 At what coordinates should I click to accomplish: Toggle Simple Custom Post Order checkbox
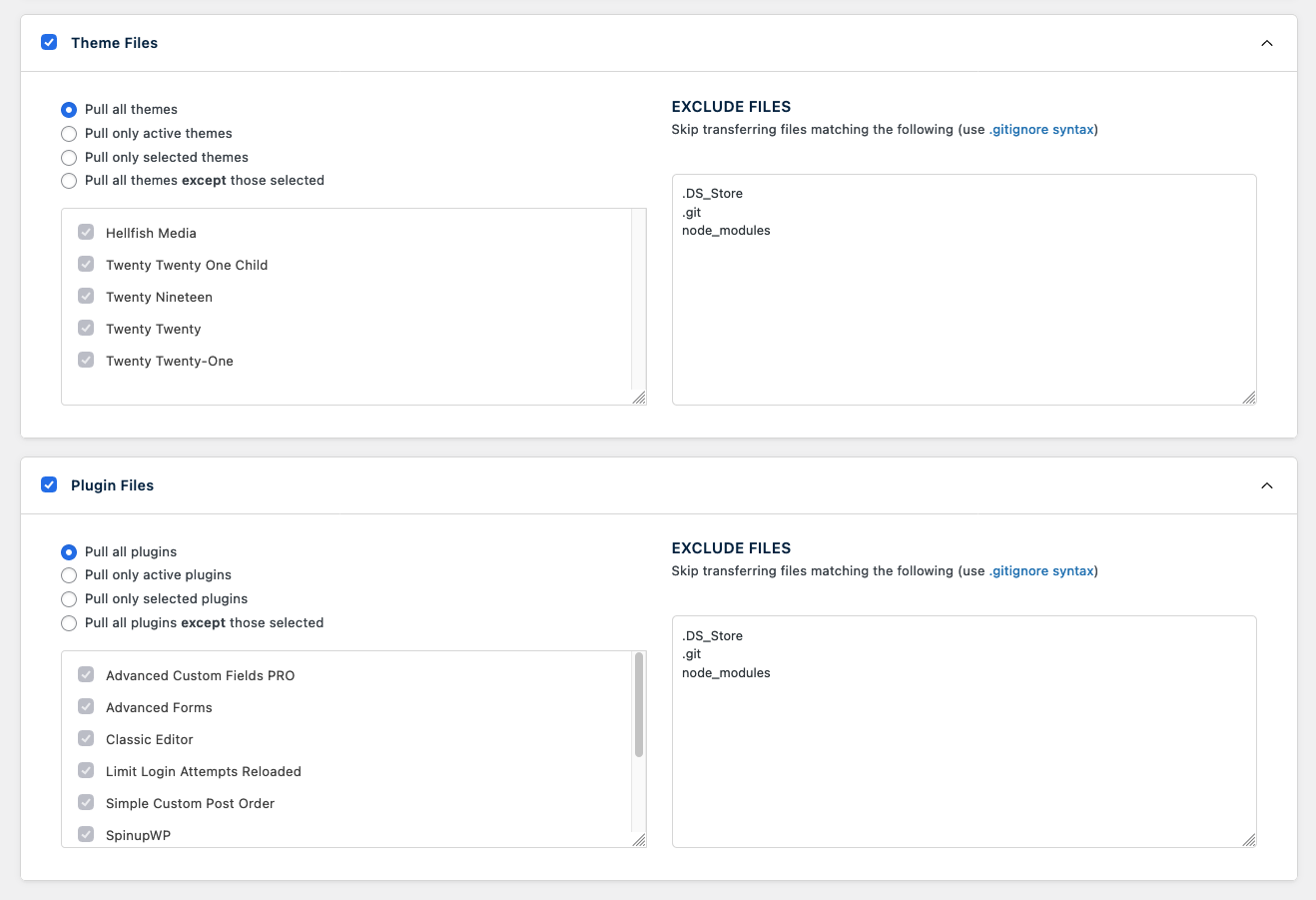(x=86, y=803)
